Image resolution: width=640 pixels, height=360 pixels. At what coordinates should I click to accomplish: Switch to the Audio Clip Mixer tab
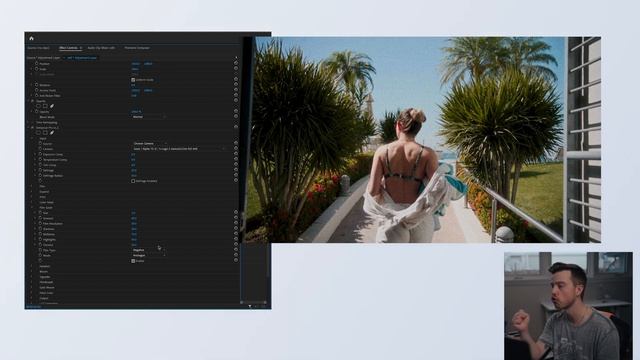click(101, 48)
